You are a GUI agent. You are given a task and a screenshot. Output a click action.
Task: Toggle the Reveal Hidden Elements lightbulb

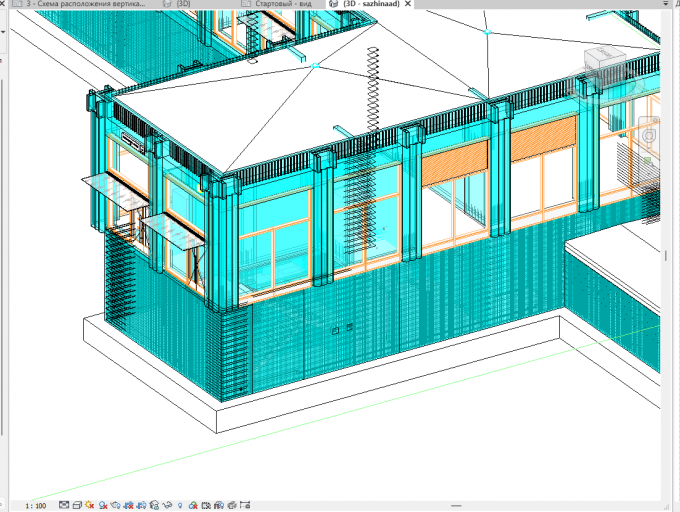[180, 505]
